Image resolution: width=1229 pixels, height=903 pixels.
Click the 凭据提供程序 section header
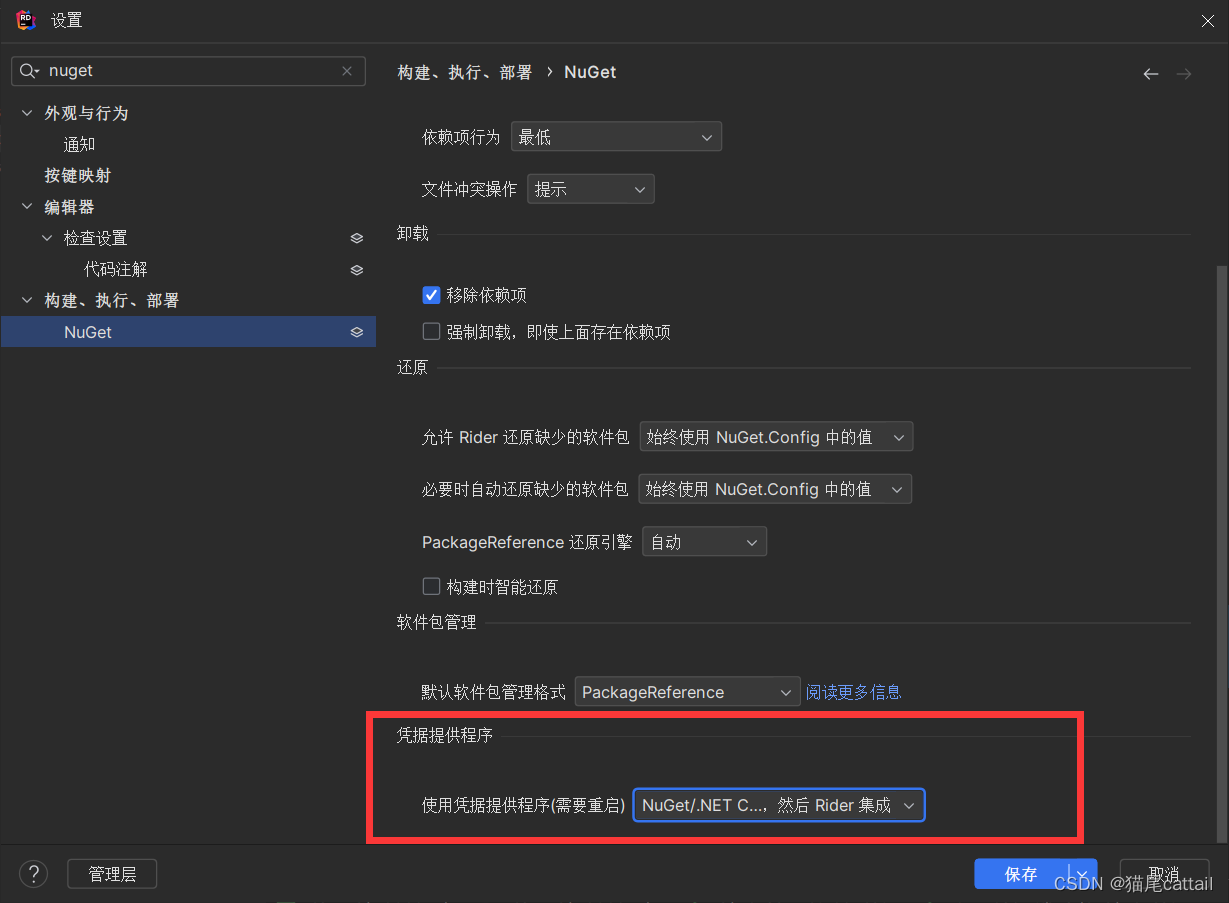pos(445,736)
